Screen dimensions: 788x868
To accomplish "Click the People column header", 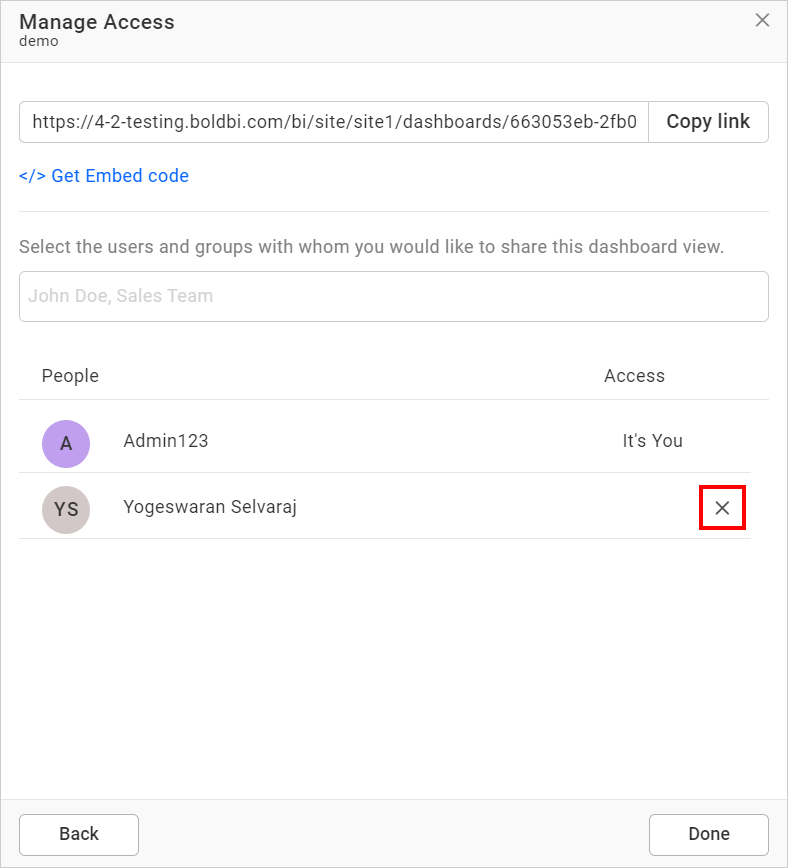I will 70,376.
